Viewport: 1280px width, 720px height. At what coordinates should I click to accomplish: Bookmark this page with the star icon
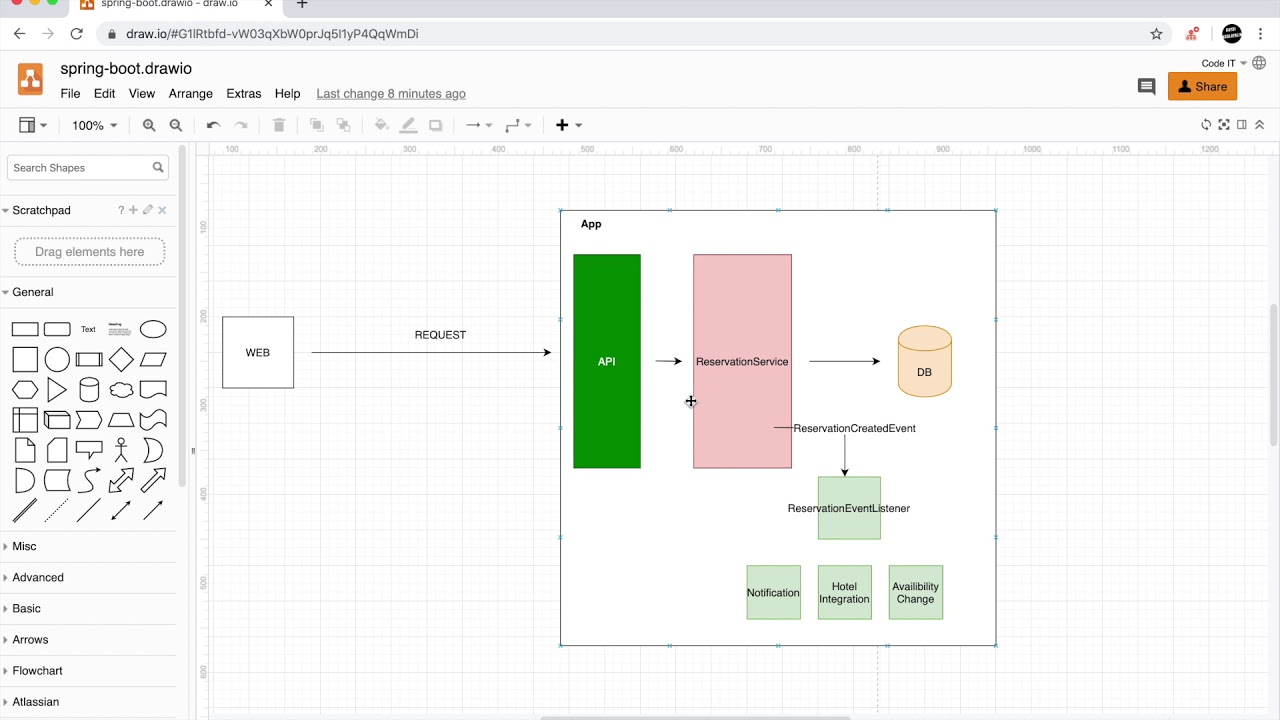[1157, 34]
